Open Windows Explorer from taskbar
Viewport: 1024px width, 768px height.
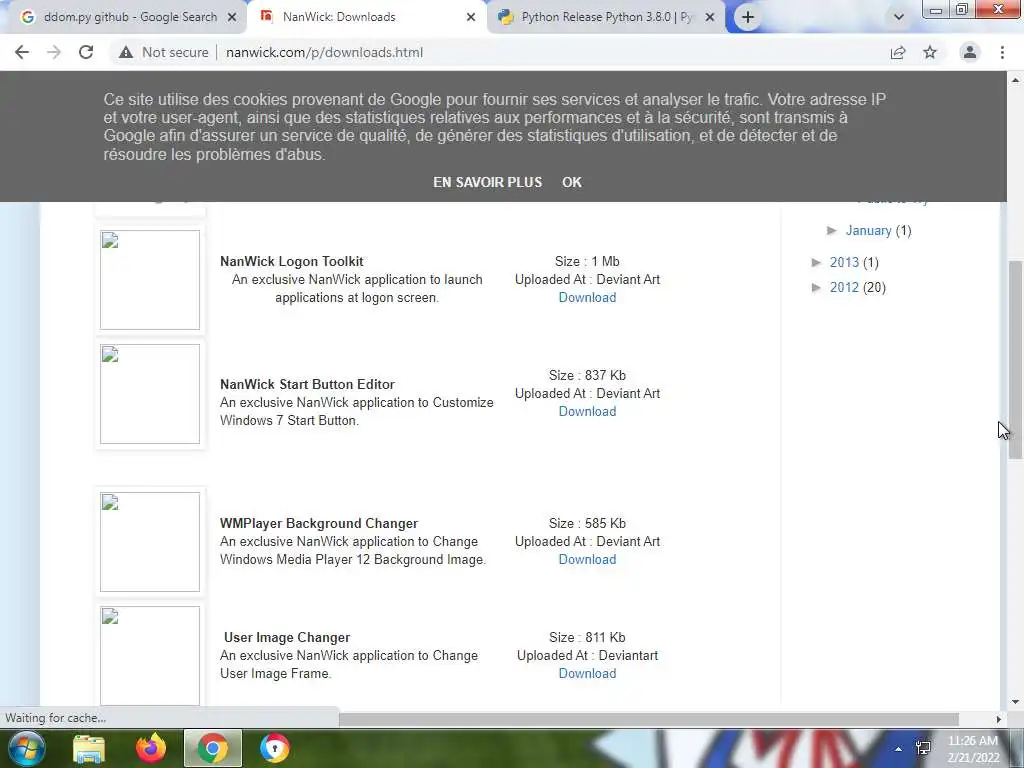[89, 748]
